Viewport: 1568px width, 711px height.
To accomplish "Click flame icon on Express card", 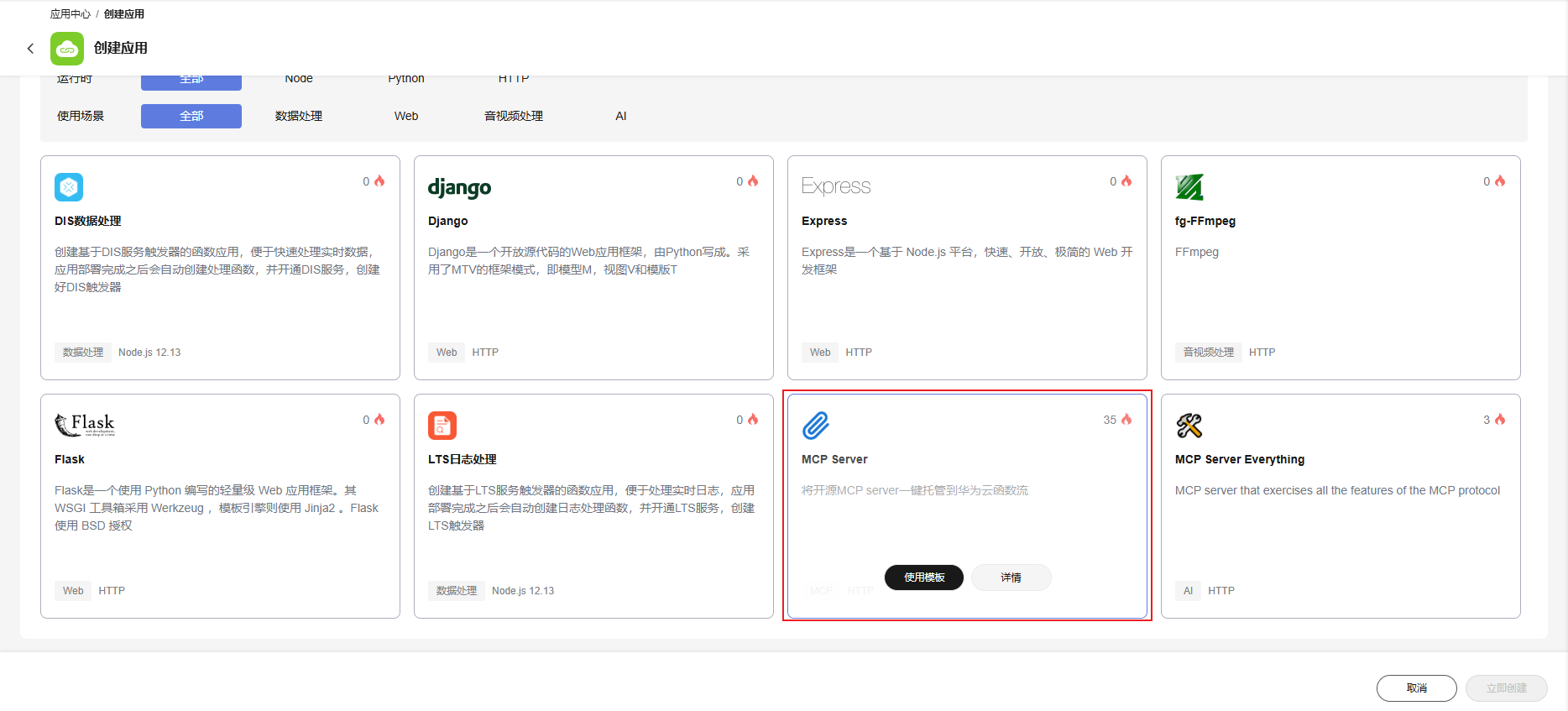I will point(1127,181).
